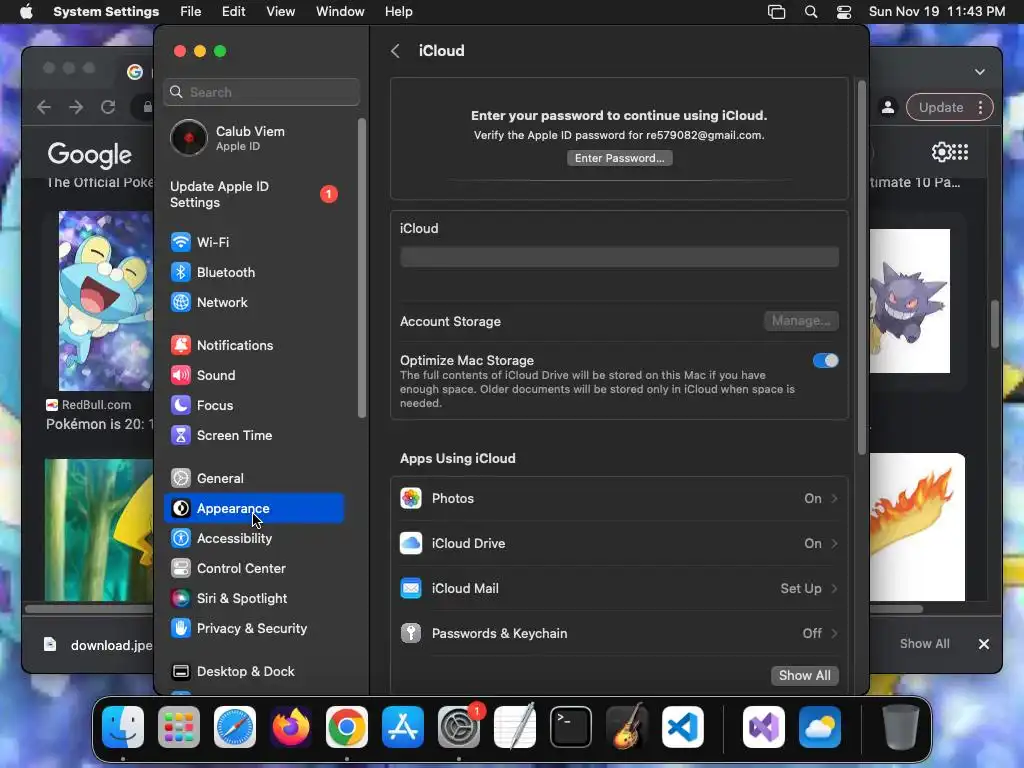Open Finder from the Dock
Screen dimensions: 1024x768
[123, 727]
